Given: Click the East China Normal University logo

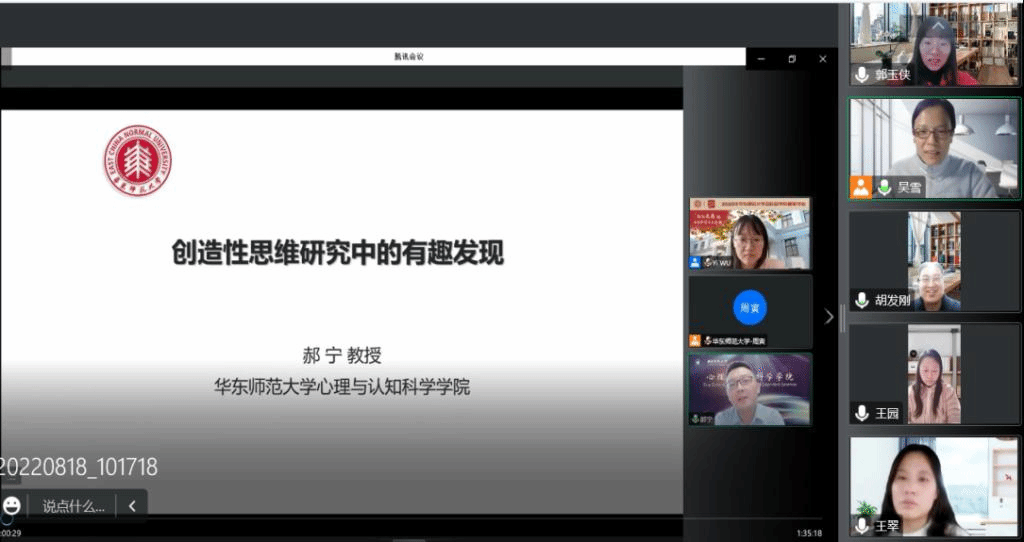Looking at the screenshot, I should [x=137, y=160].
